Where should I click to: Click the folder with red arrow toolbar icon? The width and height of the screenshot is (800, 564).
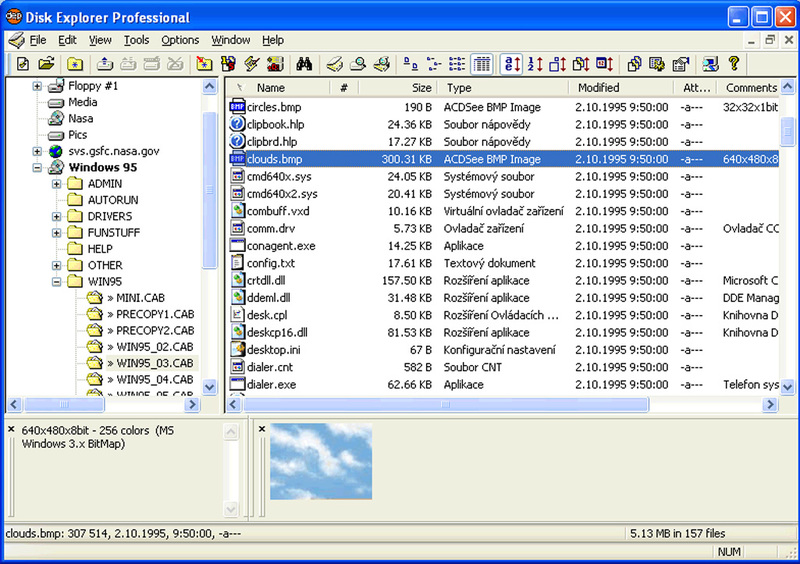pos(205,64)
